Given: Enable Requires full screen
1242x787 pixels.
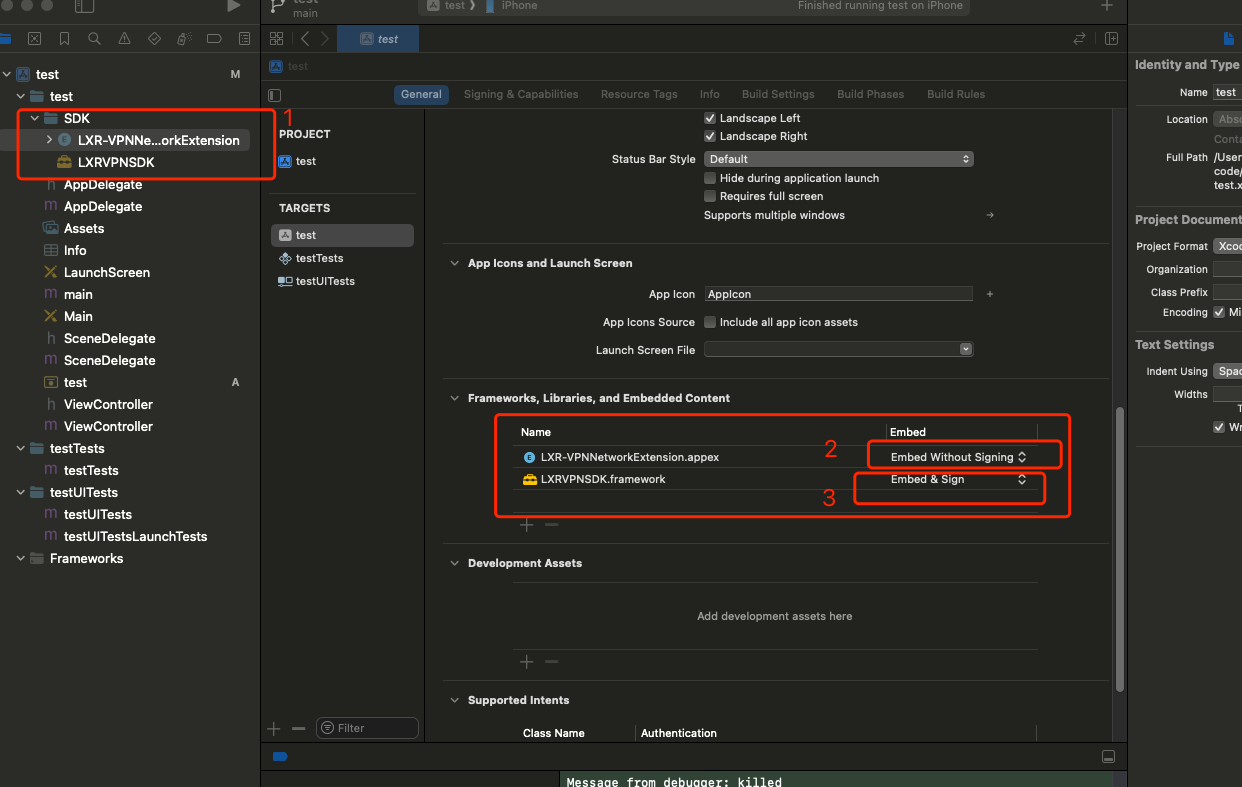Looking at the screenshot, I should 710,196.
